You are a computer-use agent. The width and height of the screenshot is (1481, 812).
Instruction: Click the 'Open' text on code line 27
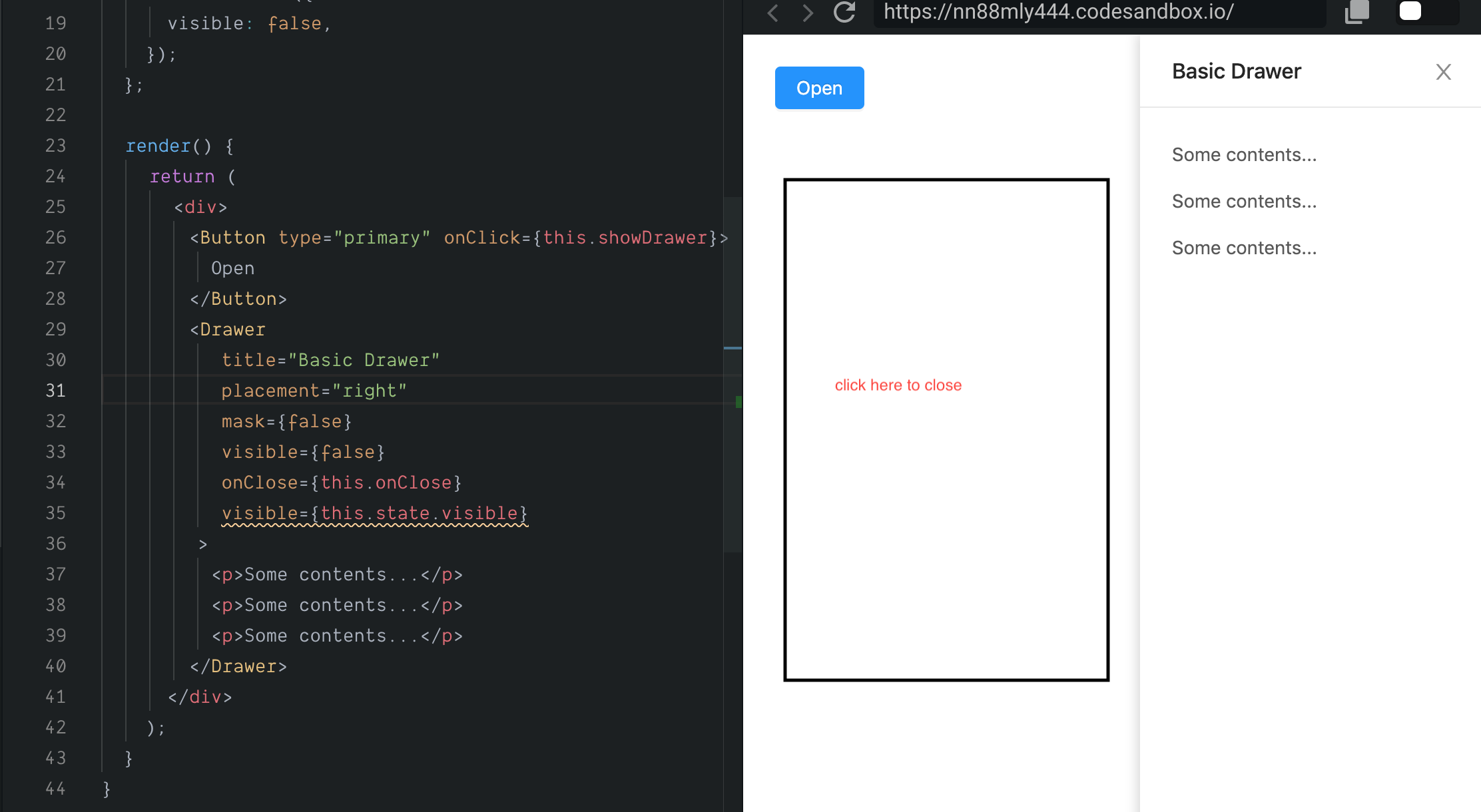click(x=232, y=268)
